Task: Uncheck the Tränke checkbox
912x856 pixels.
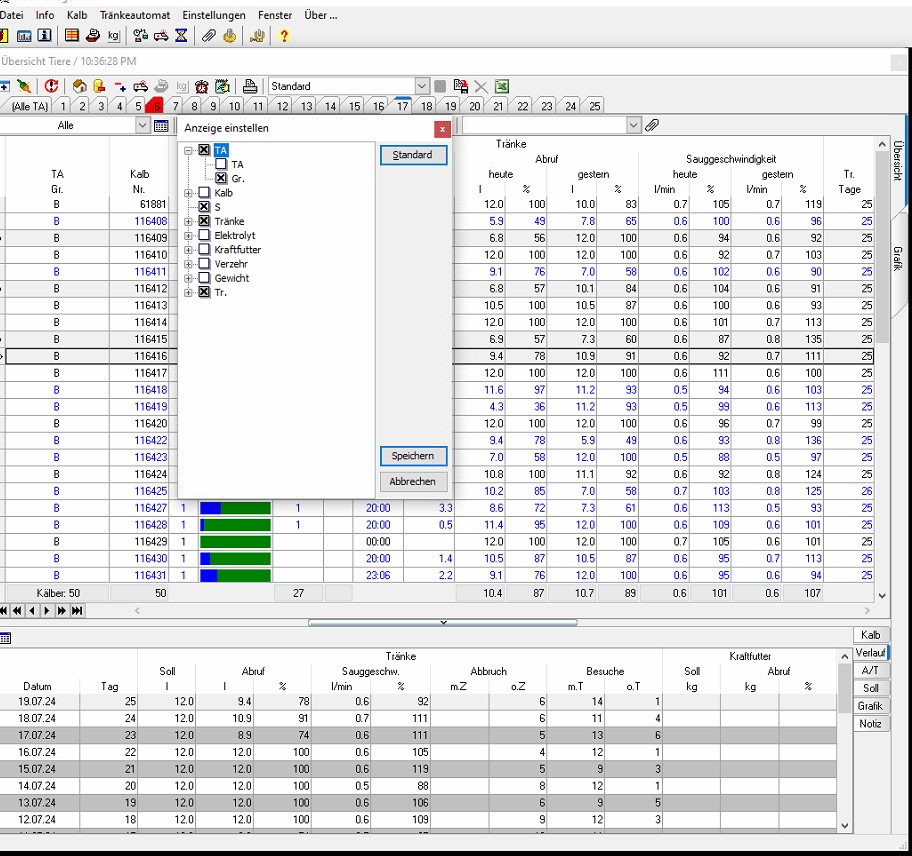Action: (204, 221)
